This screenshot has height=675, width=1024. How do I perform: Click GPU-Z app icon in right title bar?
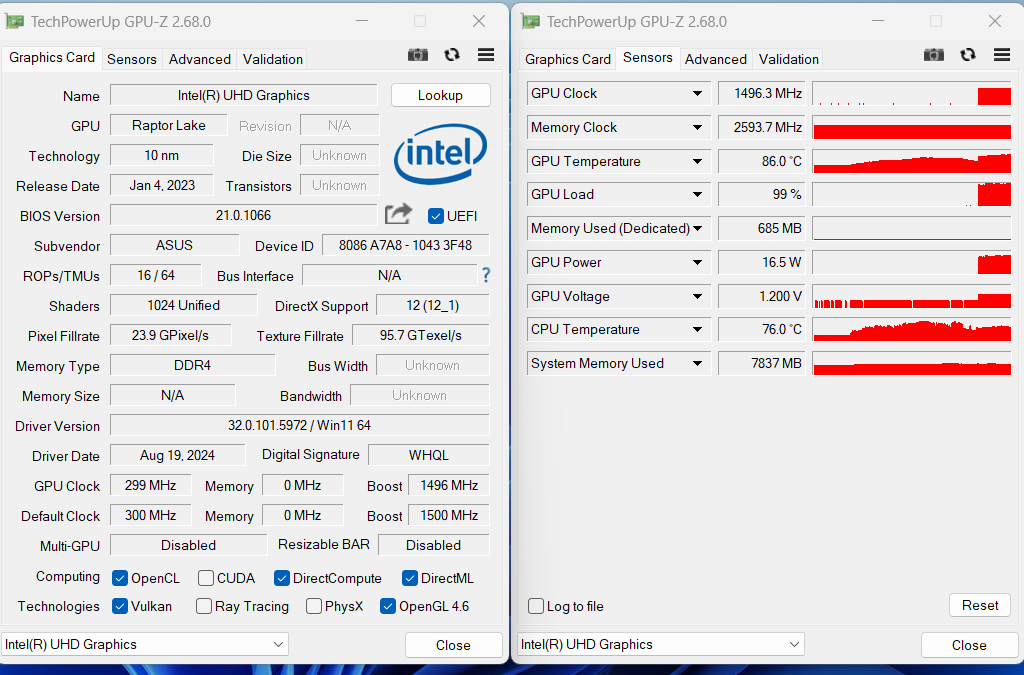pyautogui.click(x=531, y=22)
